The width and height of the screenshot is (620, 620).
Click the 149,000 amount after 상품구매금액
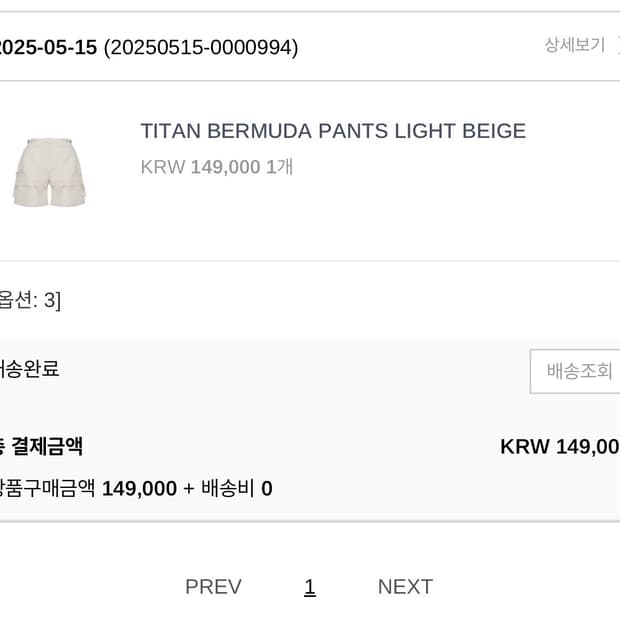139,488
